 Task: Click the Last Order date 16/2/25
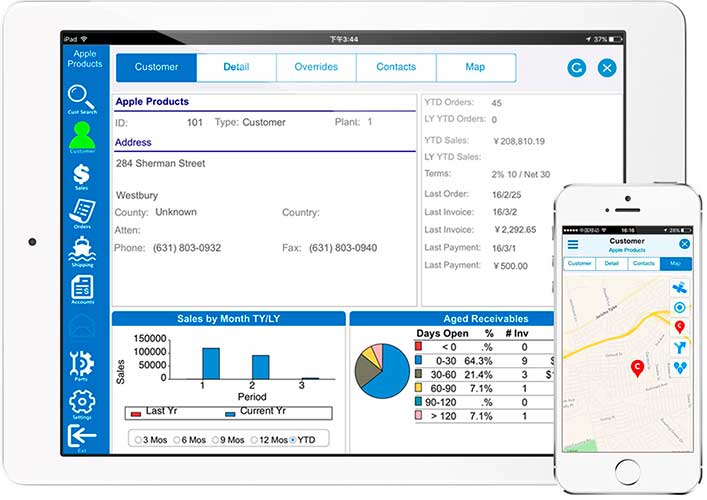click(507, 195)
